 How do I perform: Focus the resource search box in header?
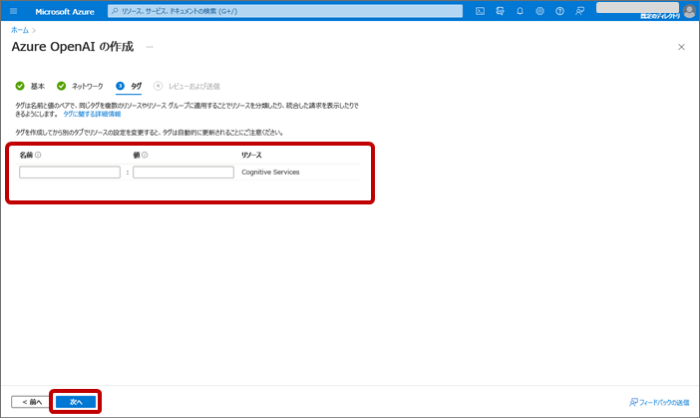tap(285, 11)
